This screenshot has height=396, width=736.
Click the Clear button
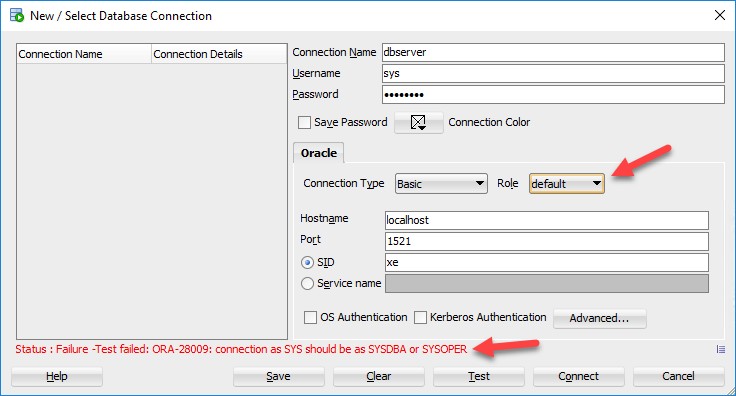[x=378, y=376]
